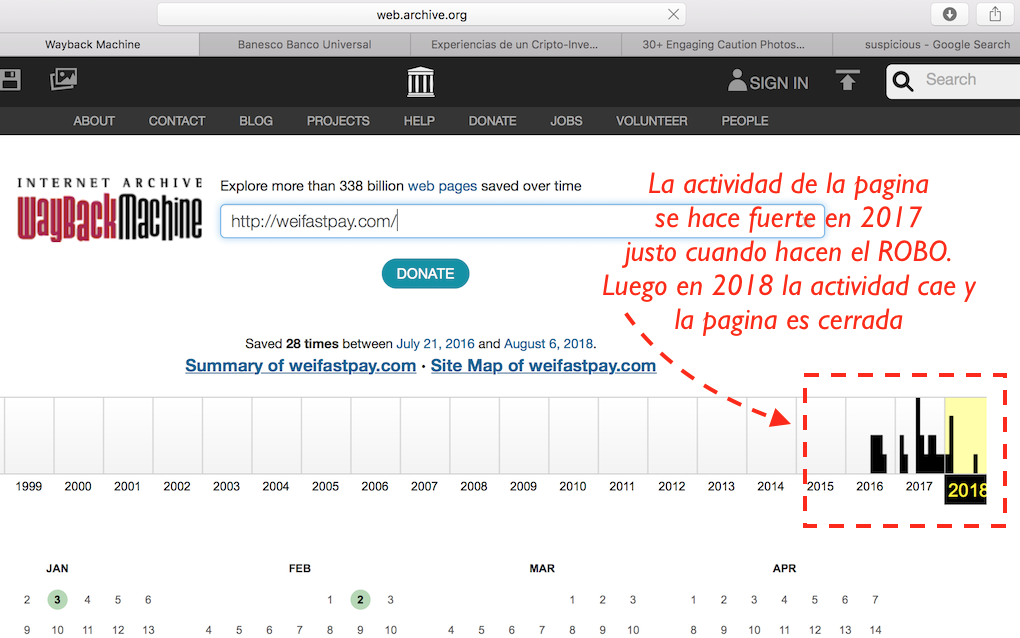Viewport: 1020px width, 638px height.
Task: Click the upload arrow icon
Action: (847, 80)
